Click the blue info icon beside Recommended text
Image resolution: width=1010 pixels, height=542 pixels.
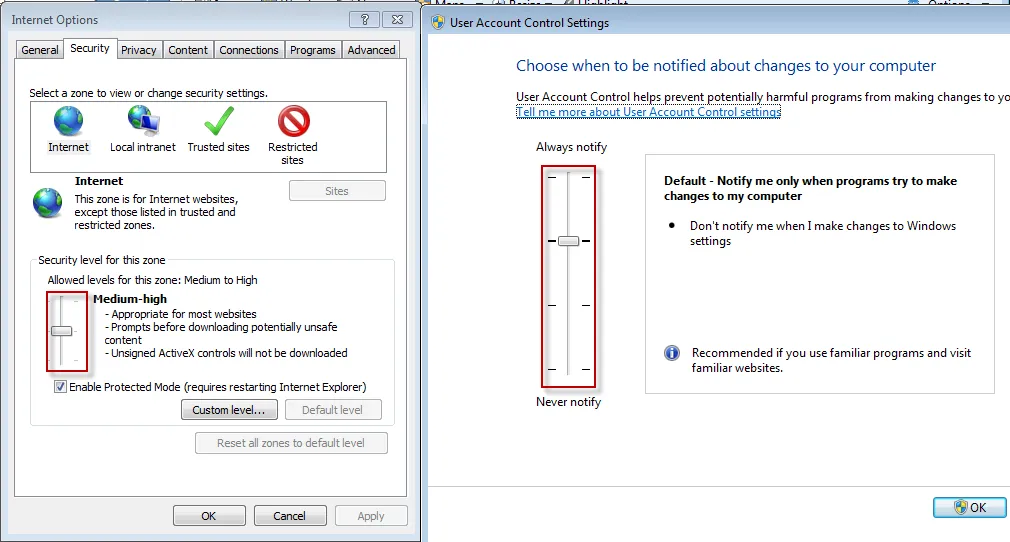[x=672, y=353]
